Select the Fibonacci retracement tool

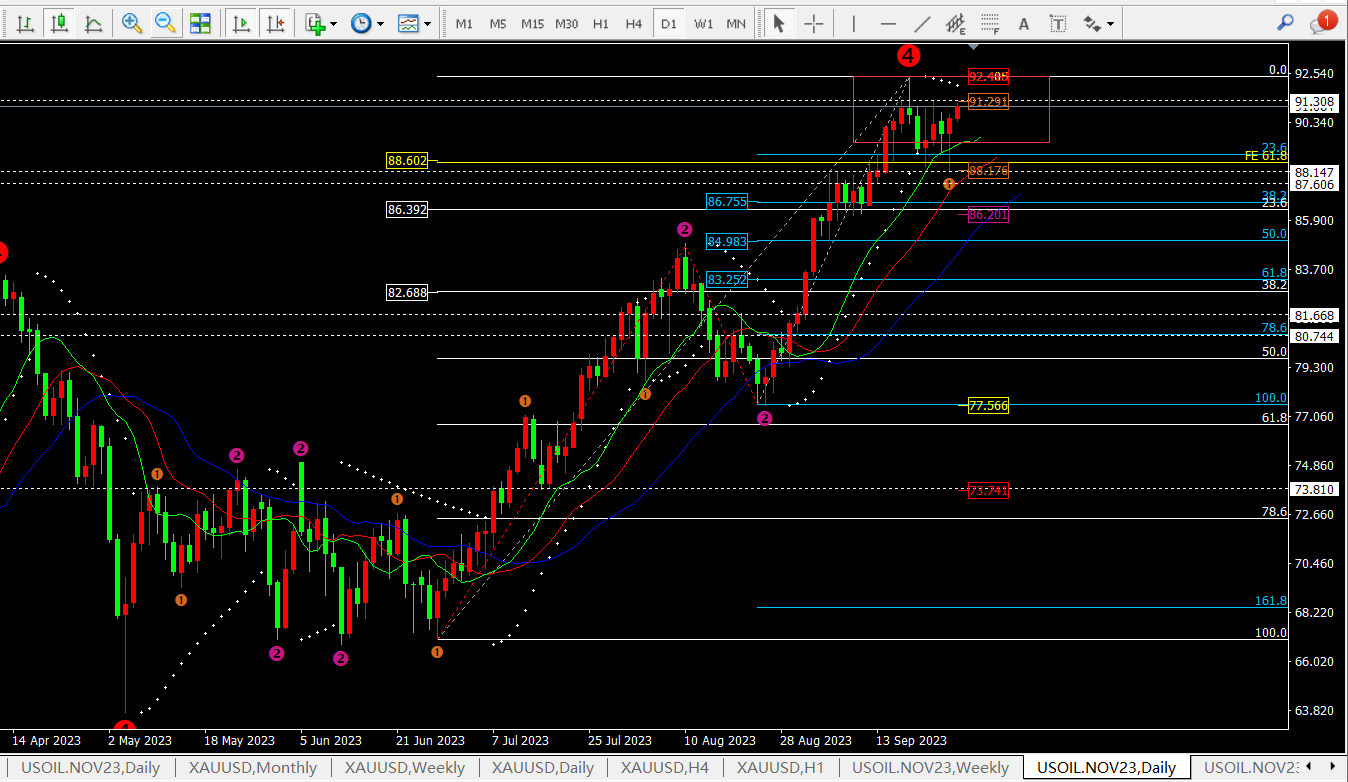(990, 23)
